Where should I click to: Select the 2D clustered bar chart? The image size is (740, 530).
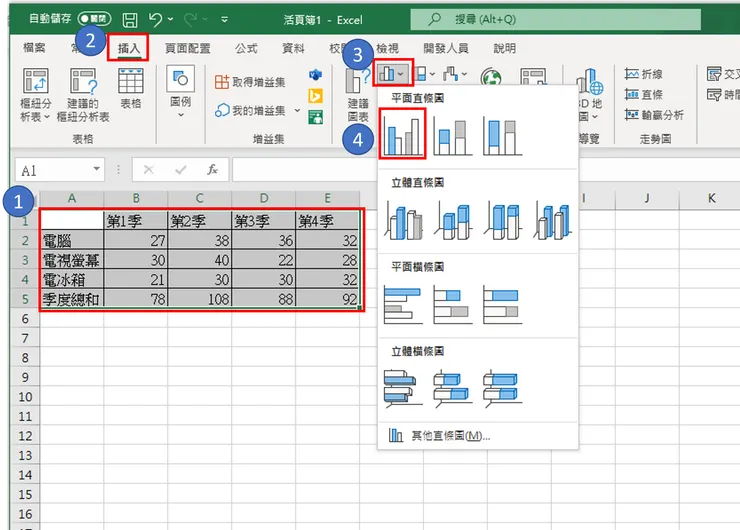(403, 304)
